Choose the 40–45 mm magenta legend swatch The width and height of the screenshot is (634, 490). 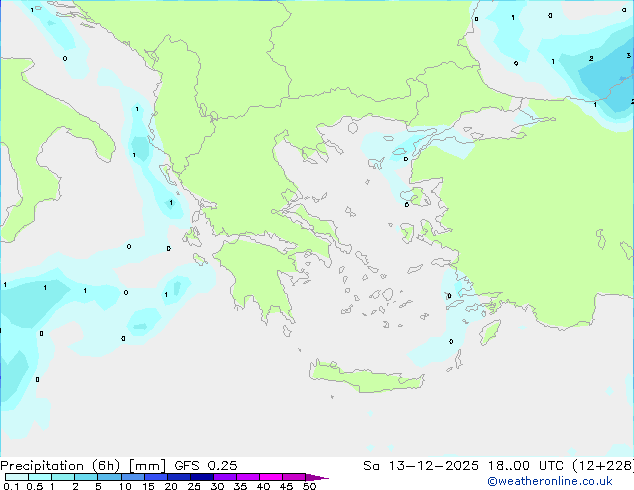271,477
